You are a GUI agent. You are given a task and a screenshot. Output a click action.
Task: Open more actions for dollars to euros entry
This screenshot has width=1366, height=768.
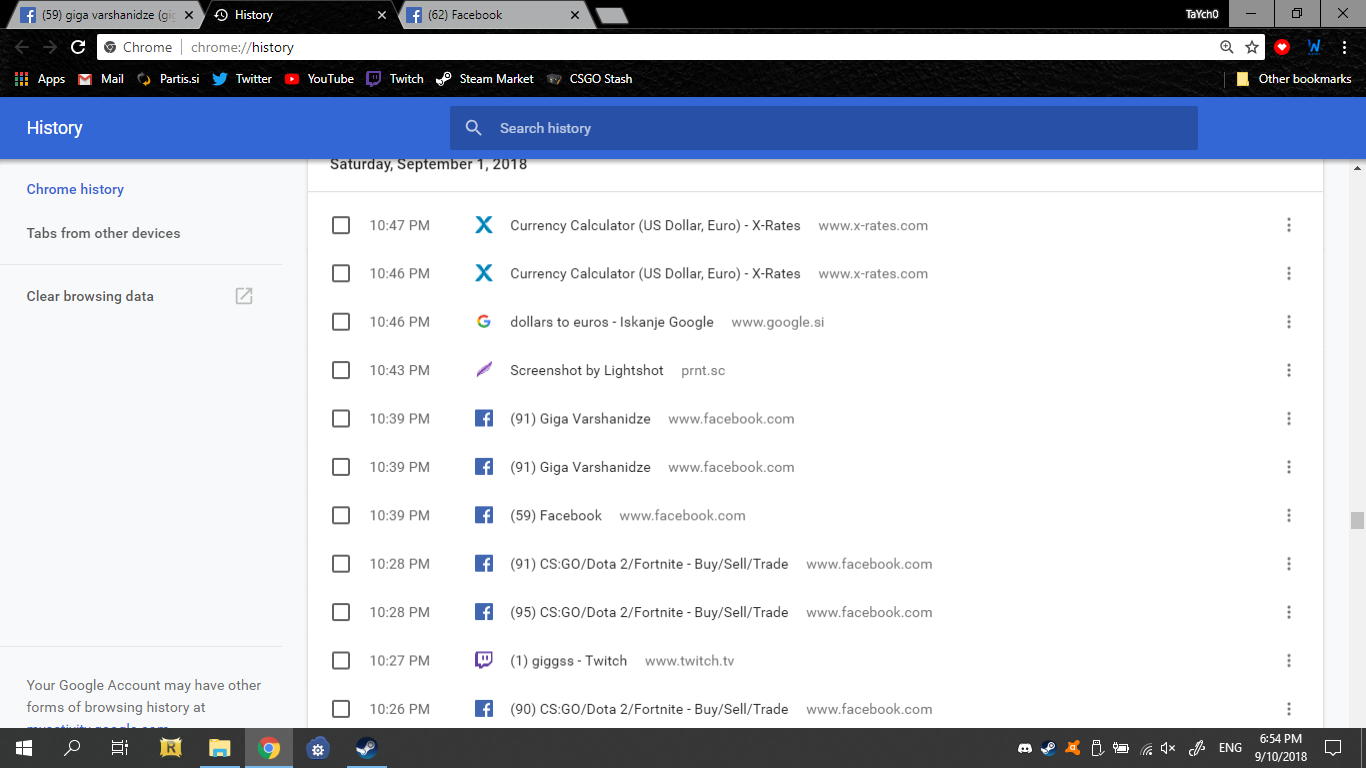(x=1288, y=322)
